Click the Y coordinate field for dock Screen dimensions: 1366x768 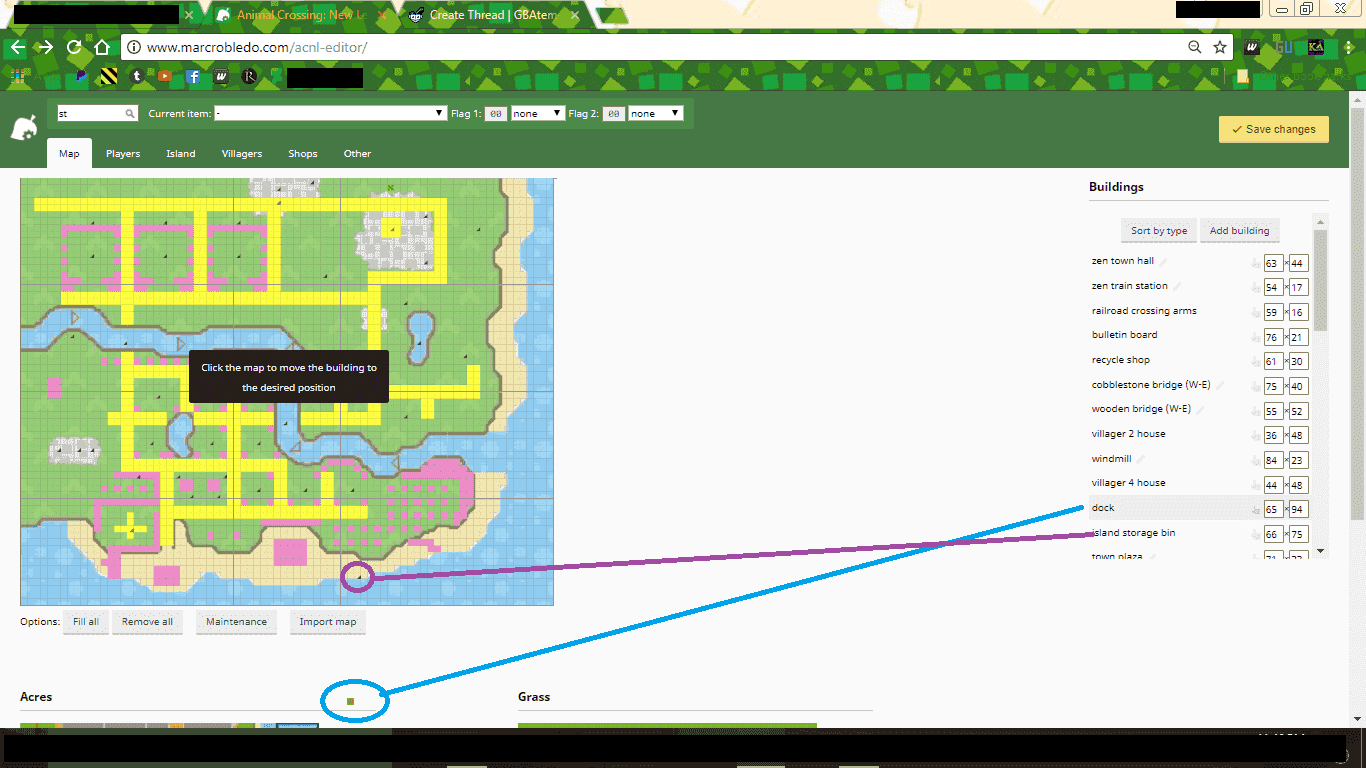(x=1299, y=510)
